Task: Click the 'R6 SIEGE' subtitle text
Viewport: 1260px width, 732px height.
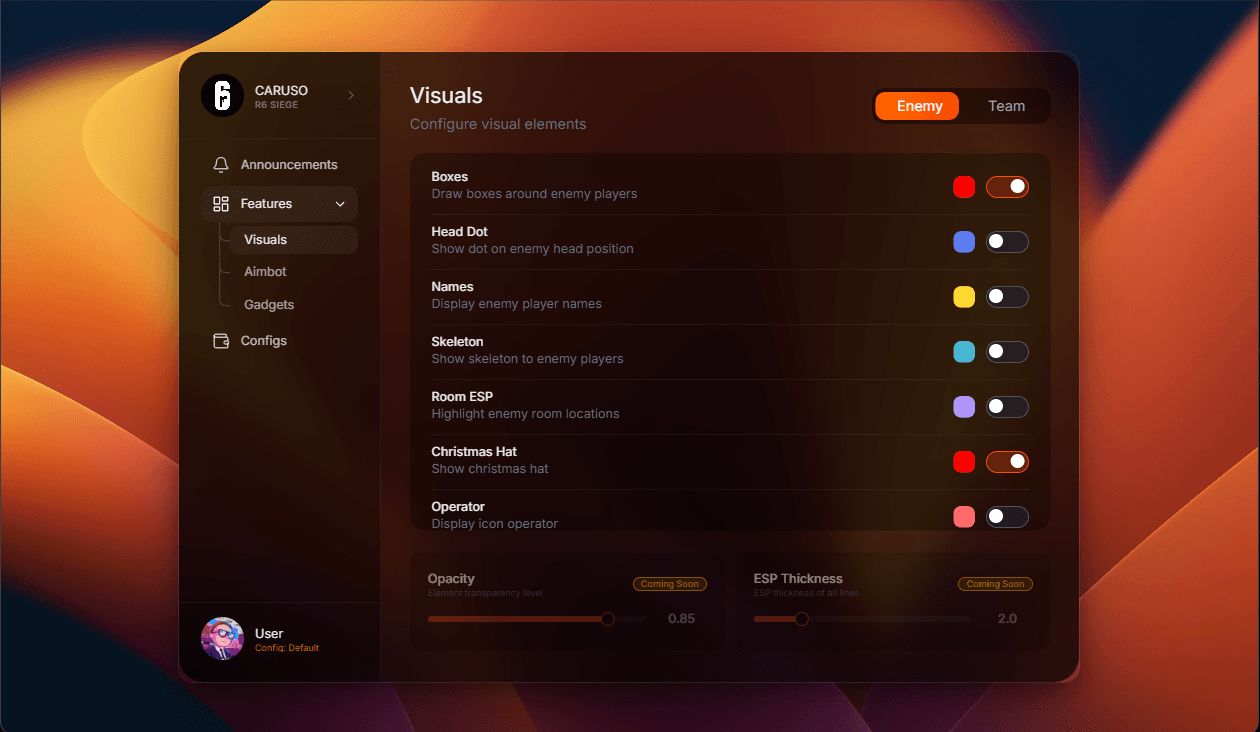Action: tap(276, 105)
